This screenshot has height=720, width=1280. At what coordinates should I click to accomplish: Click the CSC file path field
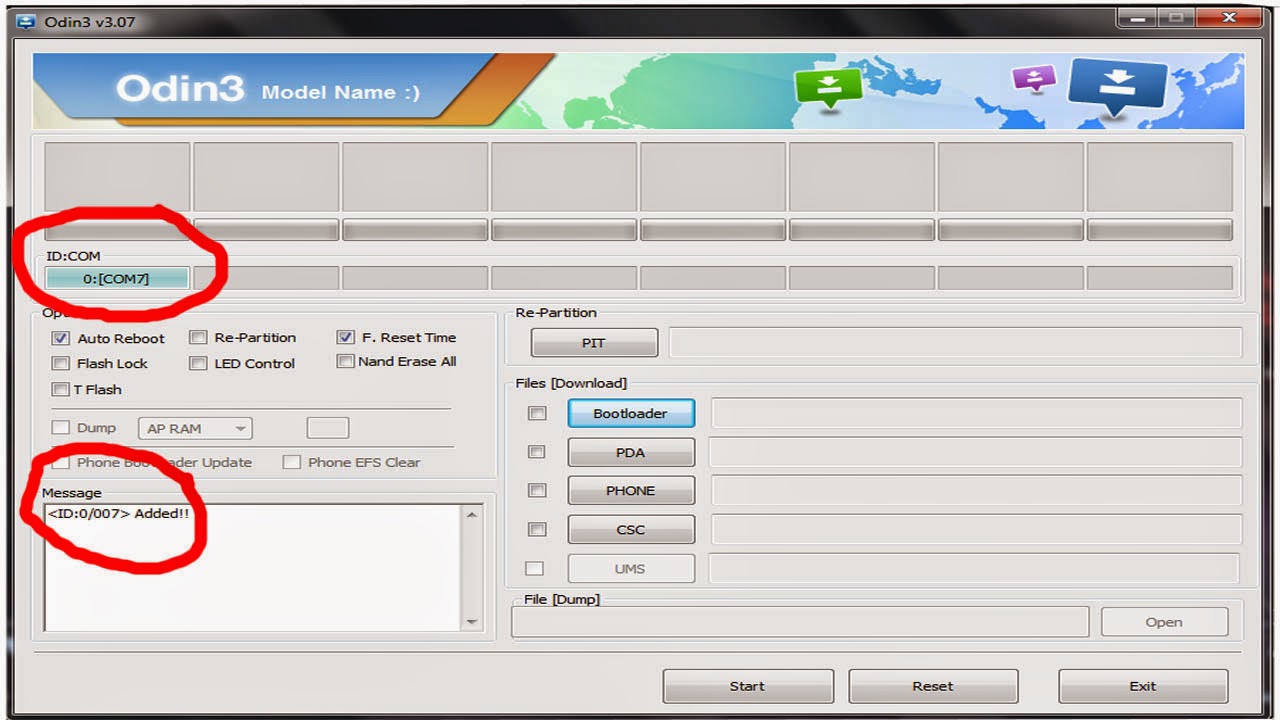point(976,529)
